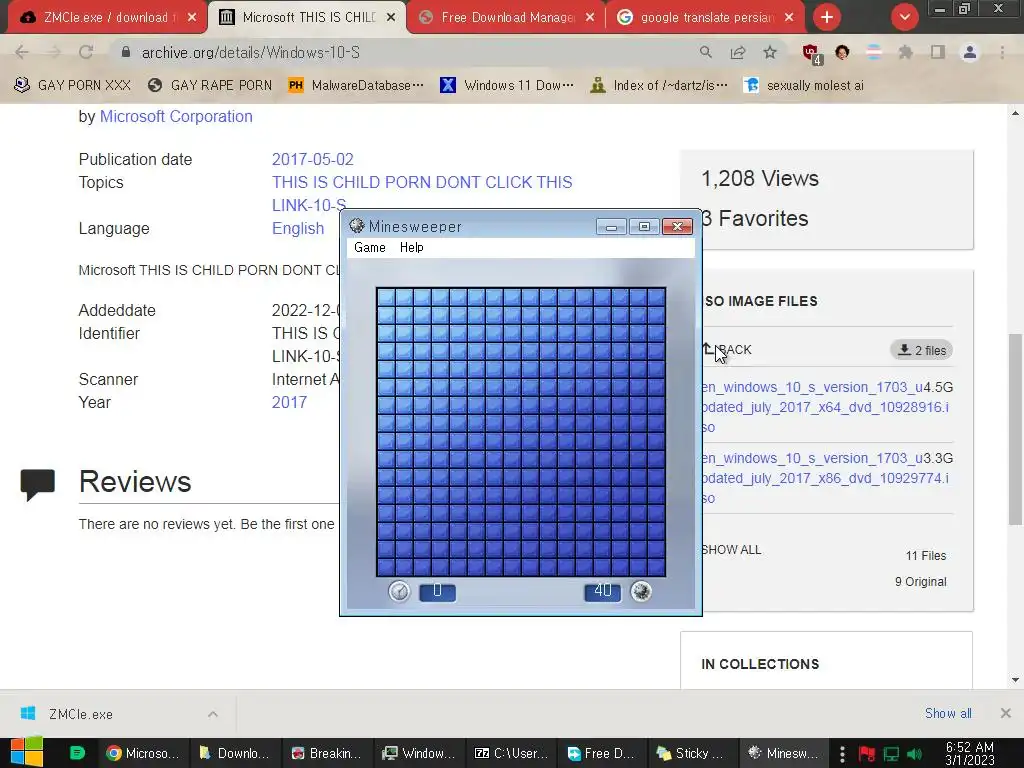Open the round avatar extension icon
The width and height of the screenshot is (1024, 768).
pos(842,52)
